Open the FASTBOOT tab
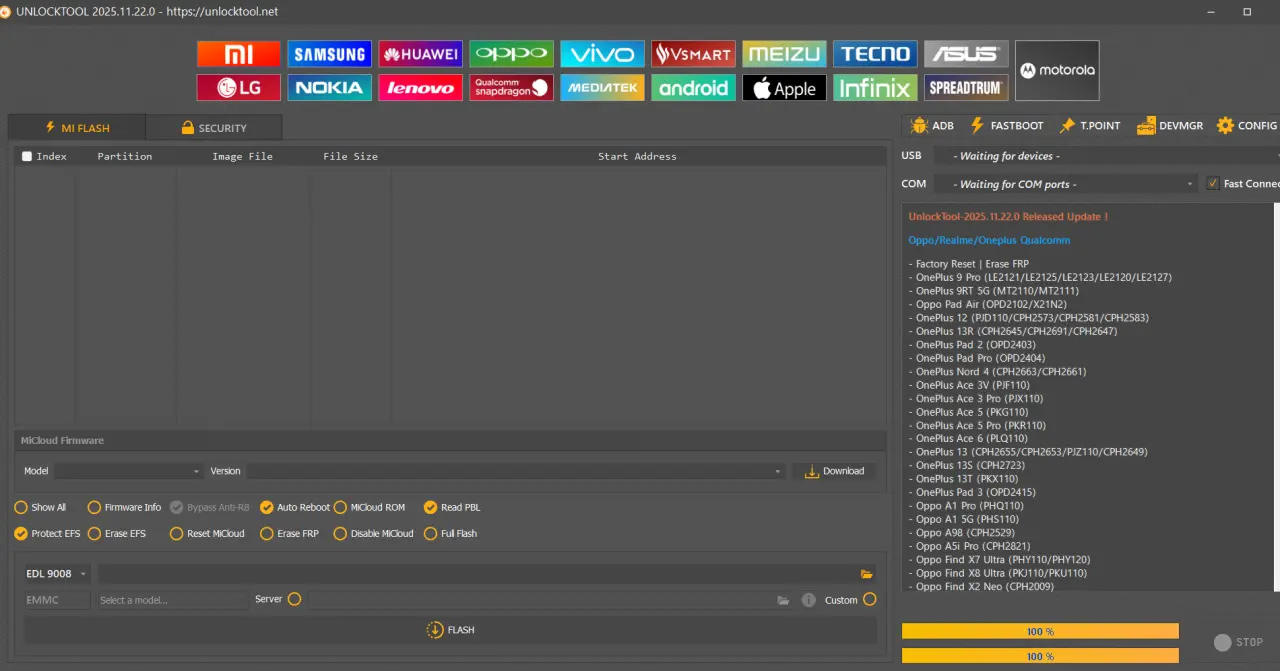The width and height of the screenshot is (1280, 671). [x=1007, y=126]
